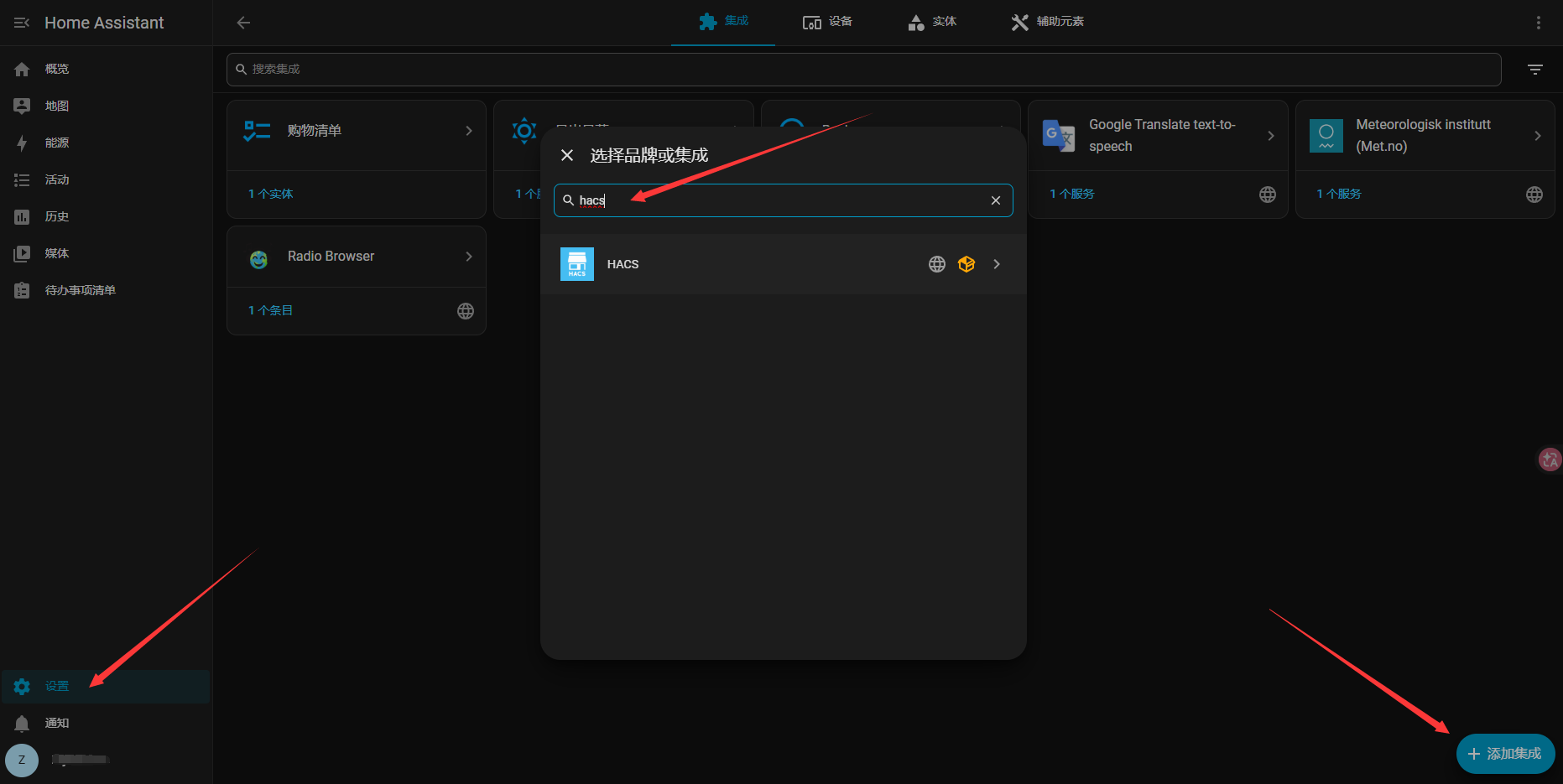Open 1 个服务 link under Google Translate
The width and height of the screenshot is (1563, 784).
tap(1072, 194)
